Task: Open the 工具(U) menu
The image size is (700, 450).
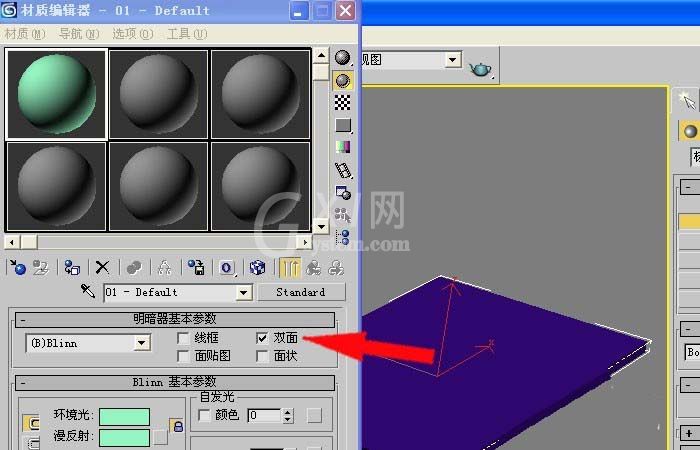Action: click(x=187, y=34)
